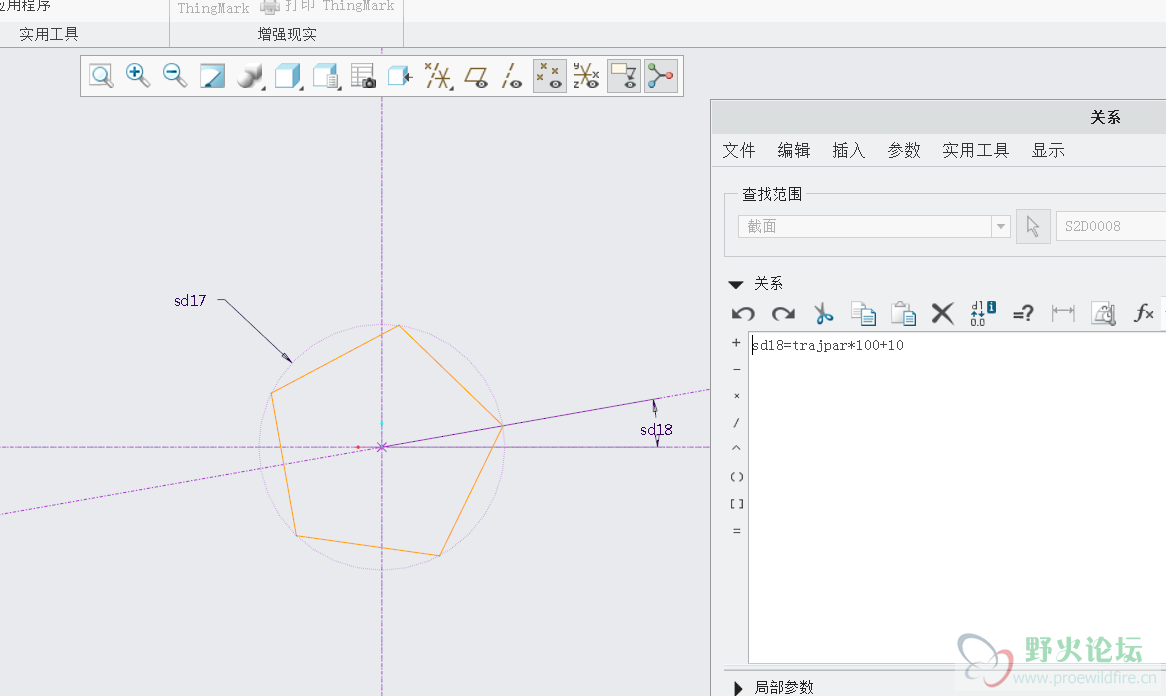
Task: Verify relations with the =? icon
Action: [1023, 314]
